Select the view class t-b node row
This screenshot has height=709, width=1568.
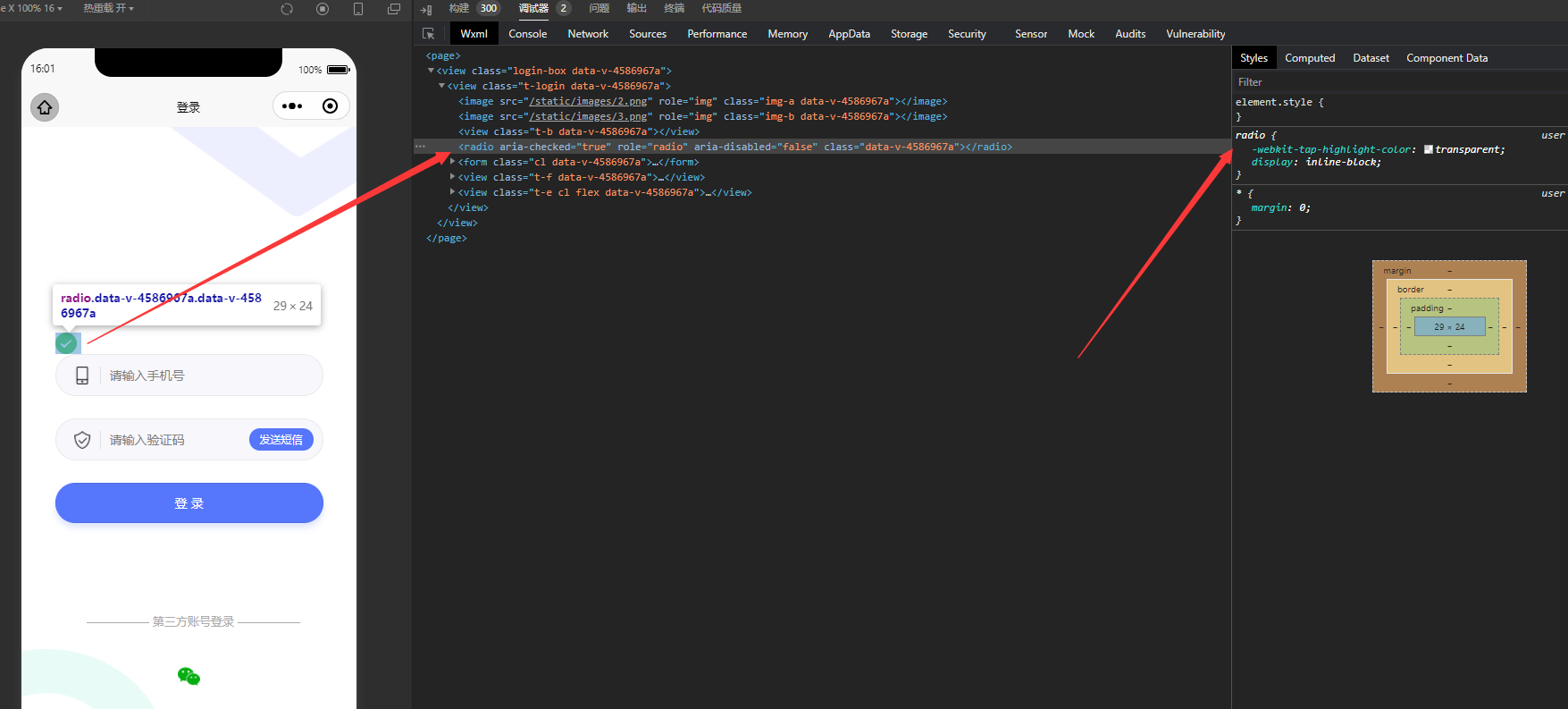[579, 131]
